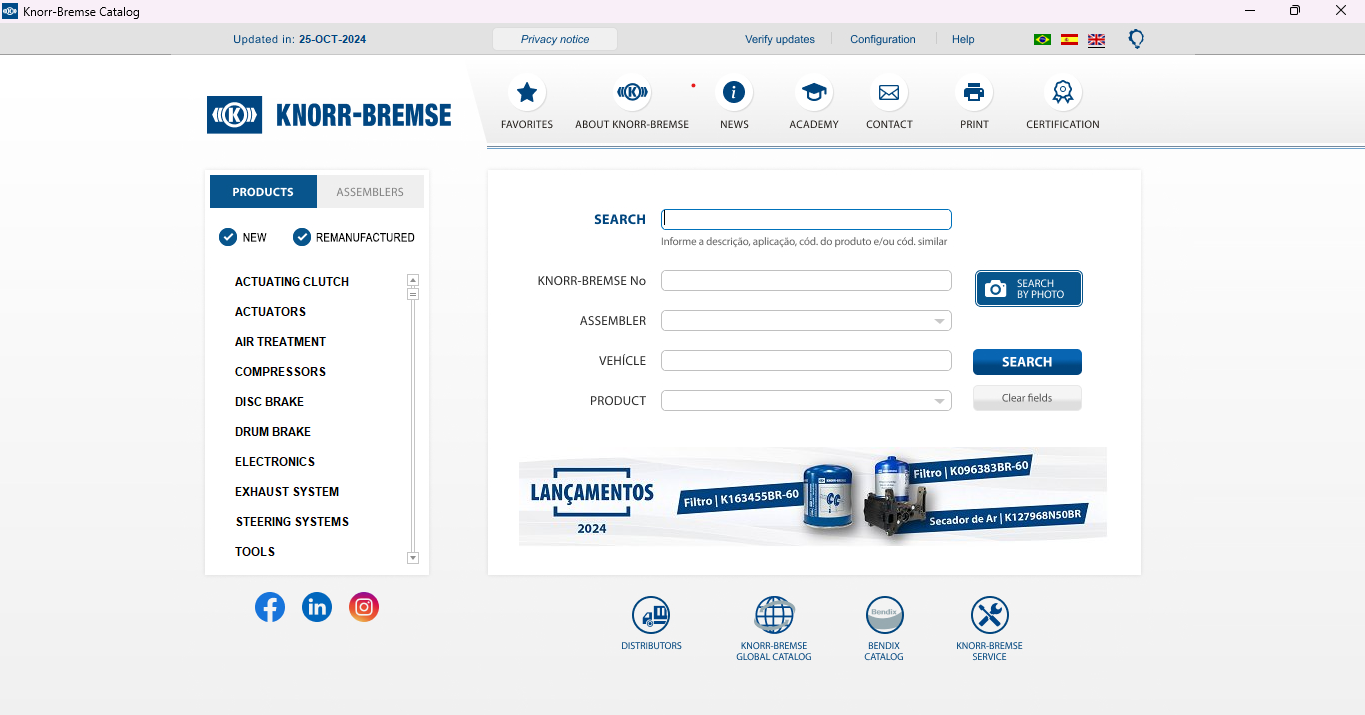
Task: Click product list scrollbar down arrow
Action: 413,558
